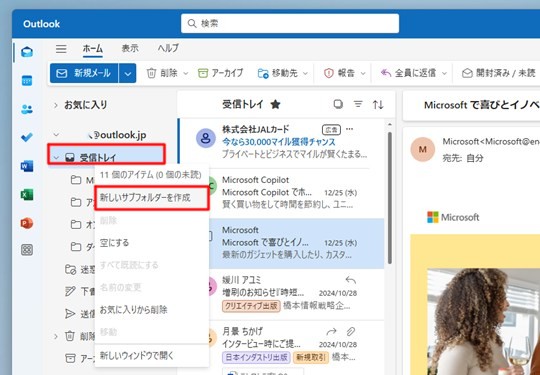540x375 pixels.
Task: Click 開封済み / 未読 toolbar button
Action: (x=499, y=73)
